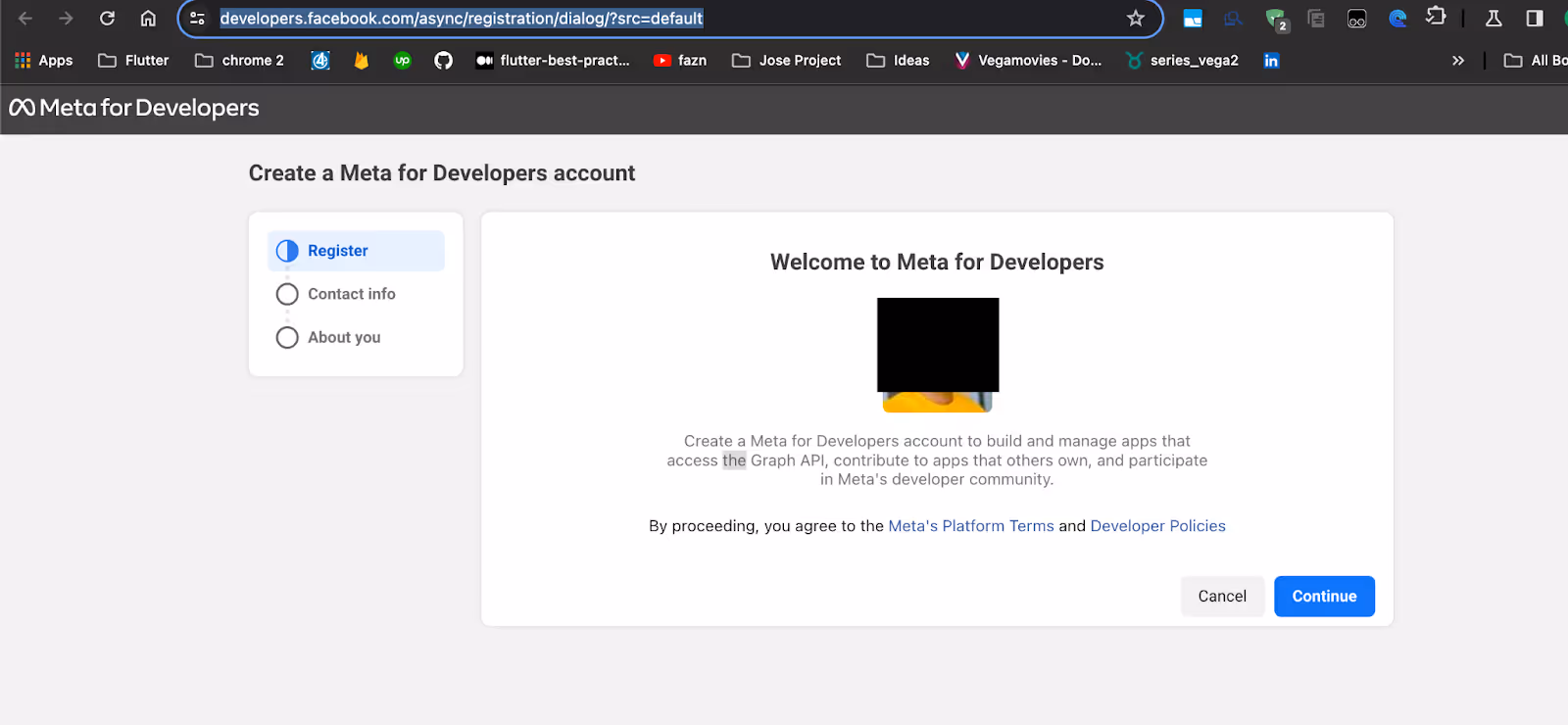Open the magnifier search extension

pyautogui.click(x=1233, y=18)
